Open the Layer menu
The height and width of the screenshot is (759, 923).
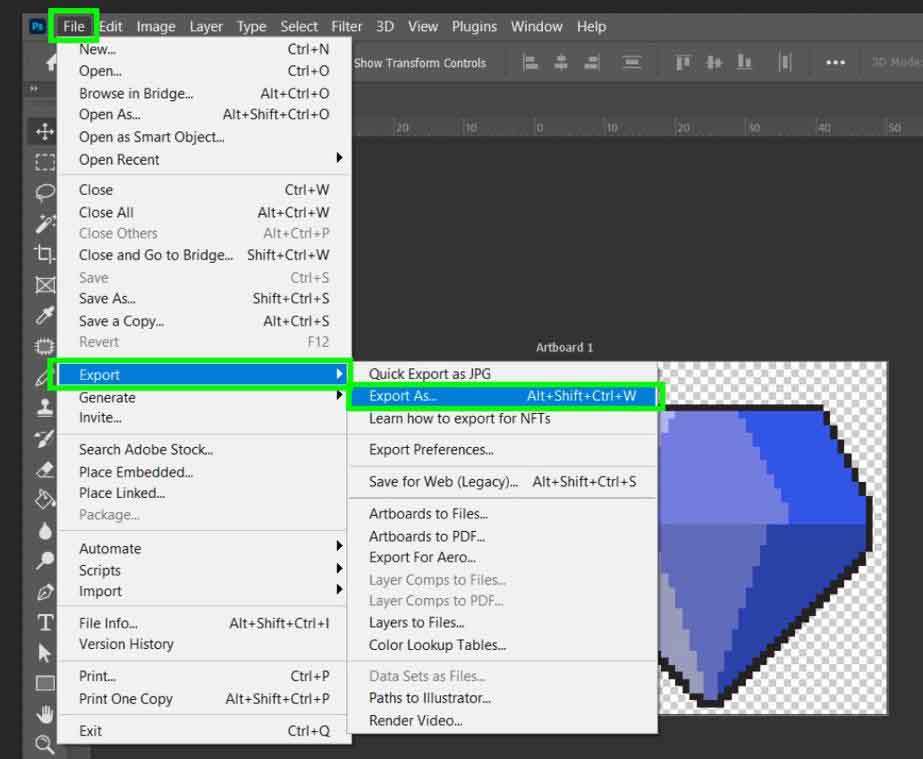click(206, 26)
